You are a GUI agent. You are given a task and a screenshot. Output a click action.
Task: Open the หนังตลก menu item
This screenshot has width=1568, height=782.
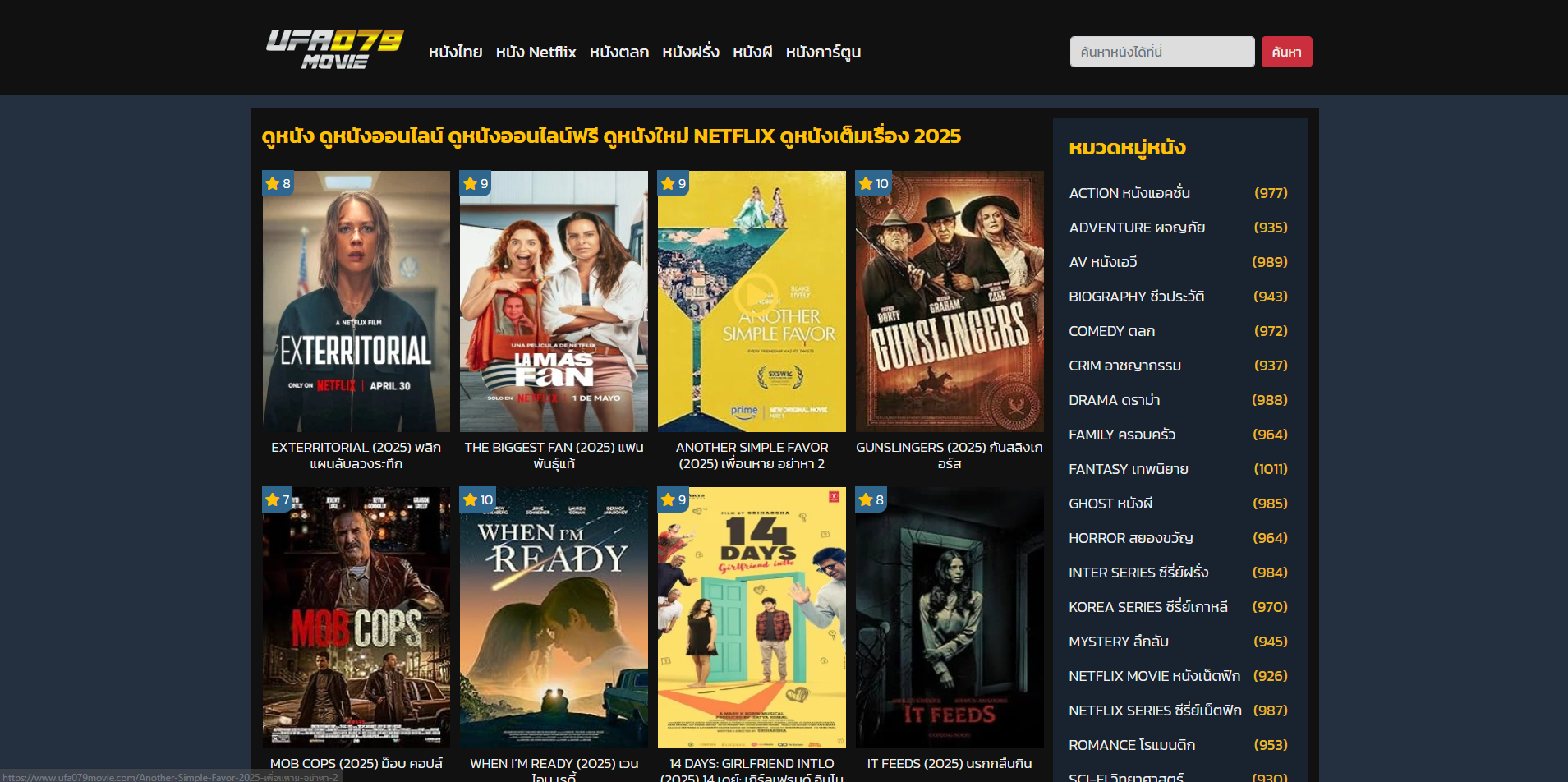point(619,52)
